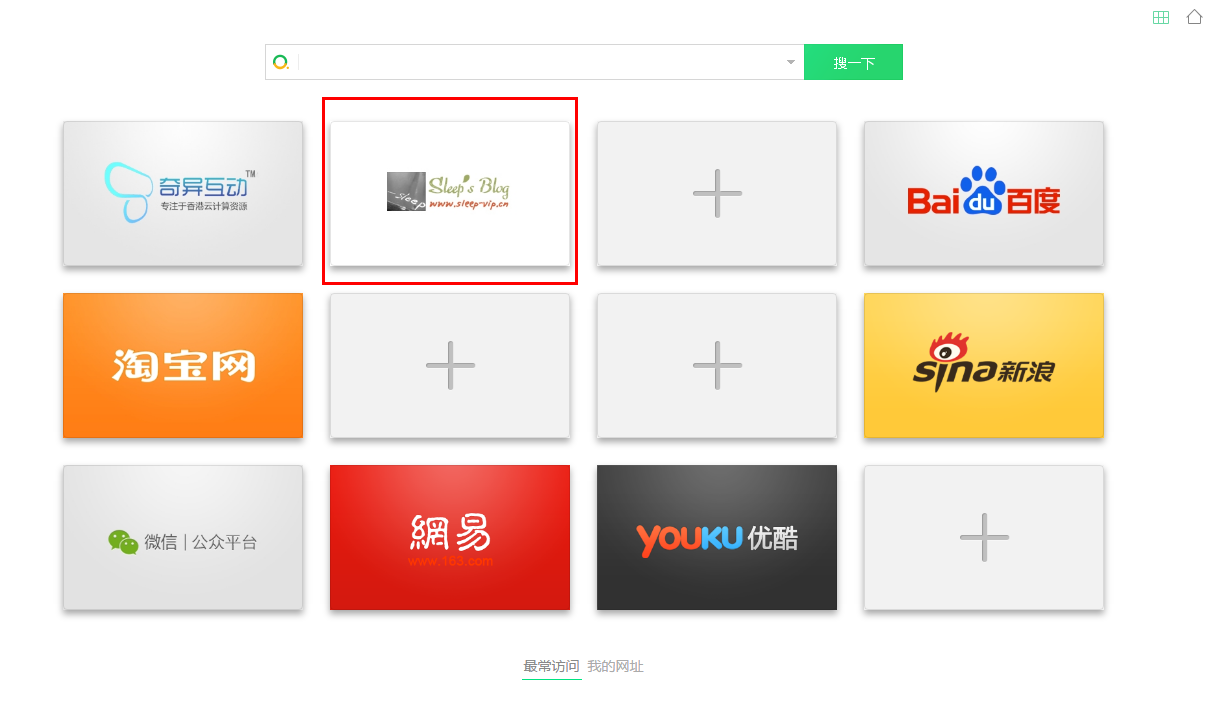
Task: Launch the 微信 公众平台 tile
Action: click(183, 537)
